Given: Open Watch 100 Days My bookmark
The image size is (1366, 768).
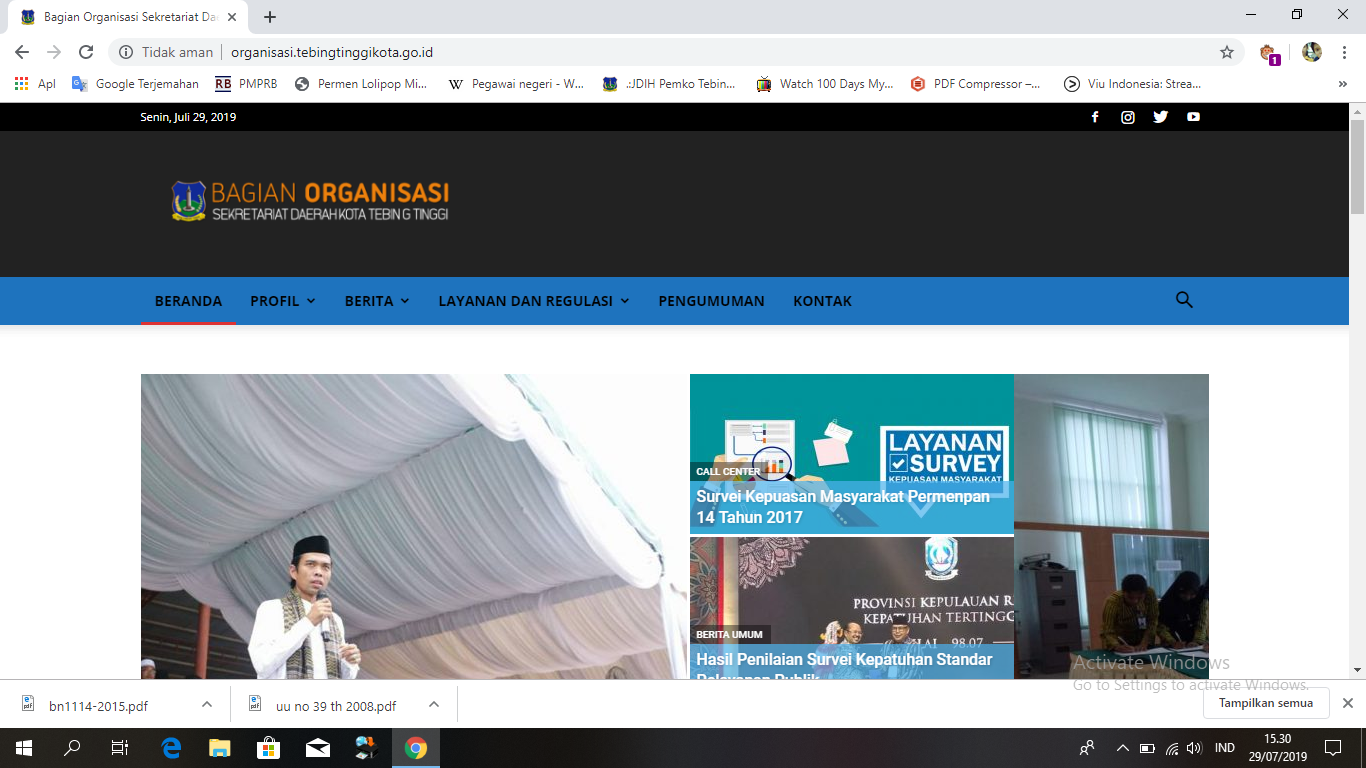Looking at the screenshot, I should point(825,84).
